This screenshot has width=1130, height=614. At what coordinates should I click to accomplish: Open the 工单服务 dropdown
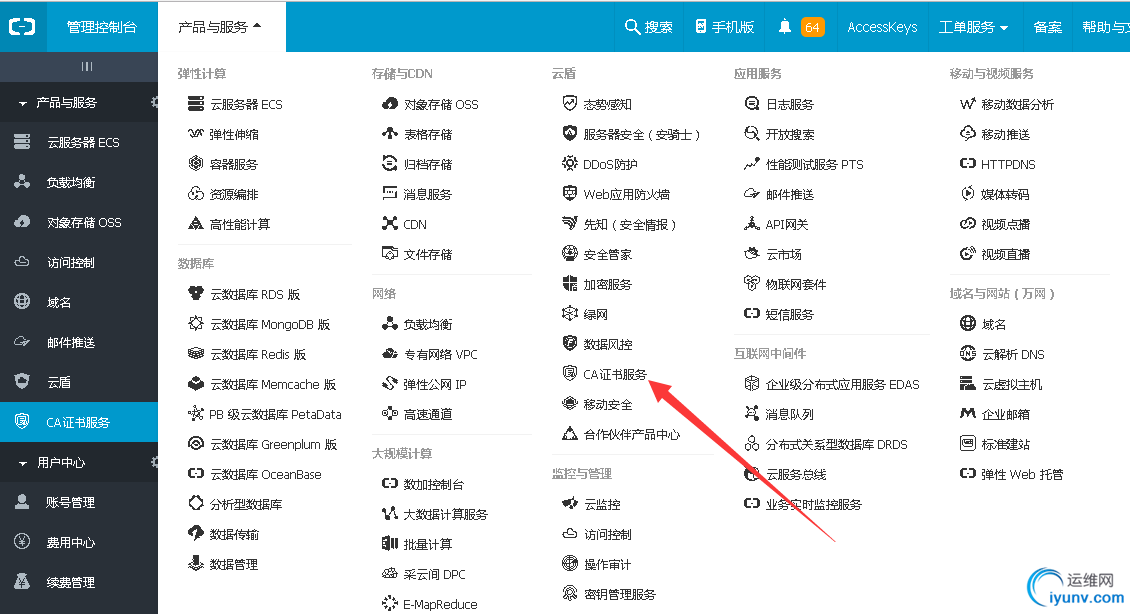click(x=974, y=27)
